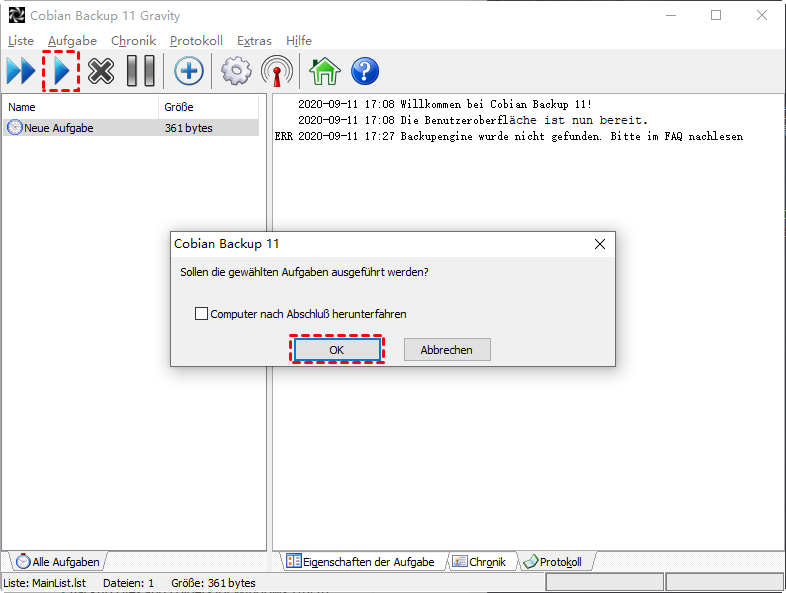
Task: Click the '361 bytes' size cell
Action: [188, 128]
